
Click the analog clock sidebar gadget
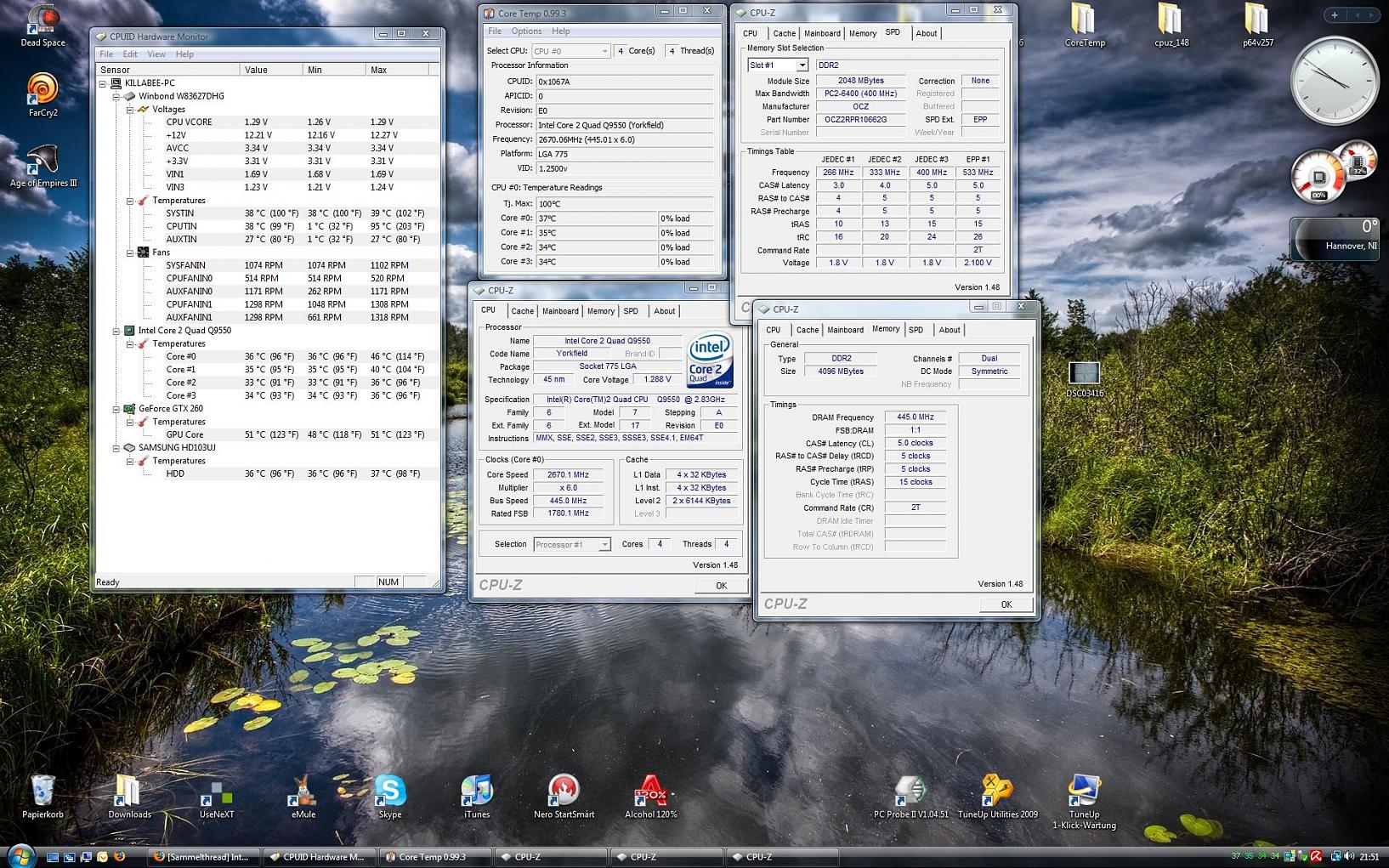coord(1333,81)
